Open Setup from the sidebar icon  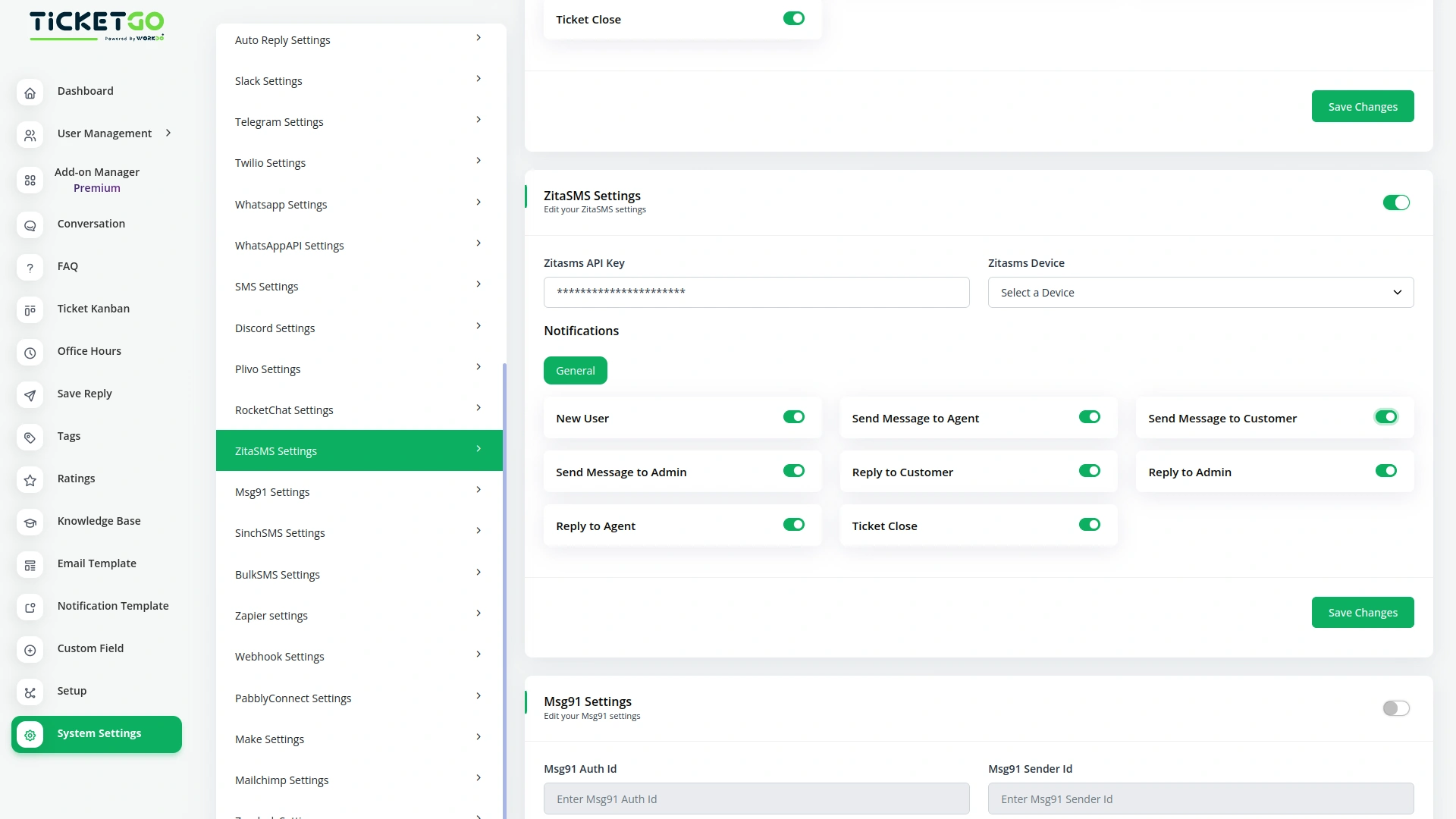point(30,693)
